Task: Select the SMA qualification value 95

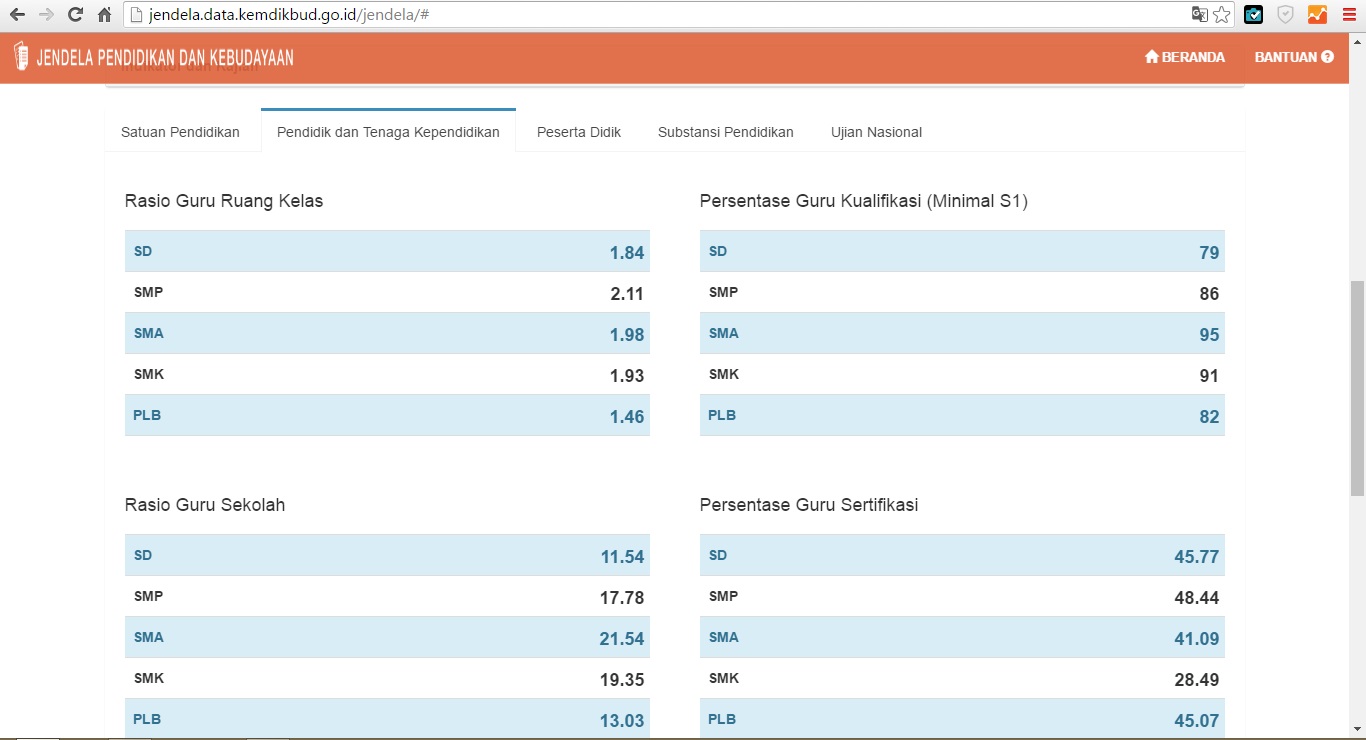Action: point(1209,335)
